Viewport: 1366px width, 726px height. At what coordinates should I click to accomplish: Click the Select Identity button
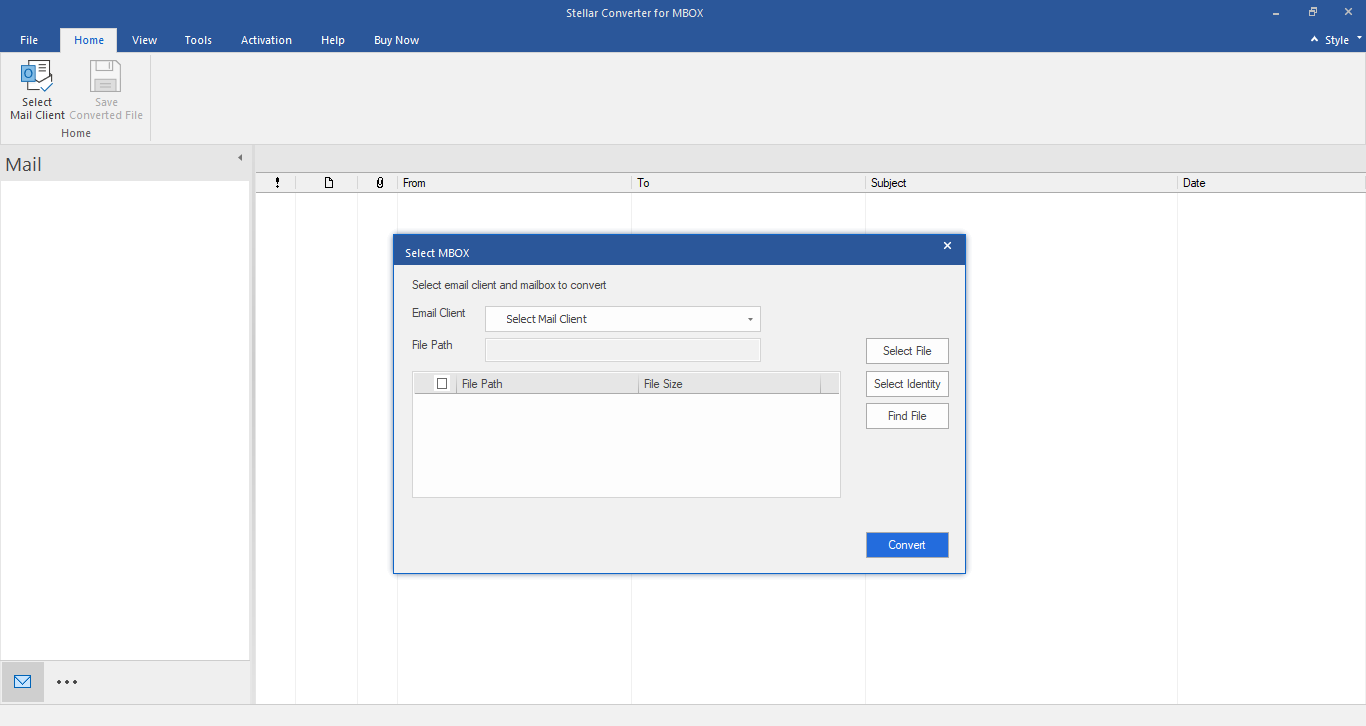point(907,384)
